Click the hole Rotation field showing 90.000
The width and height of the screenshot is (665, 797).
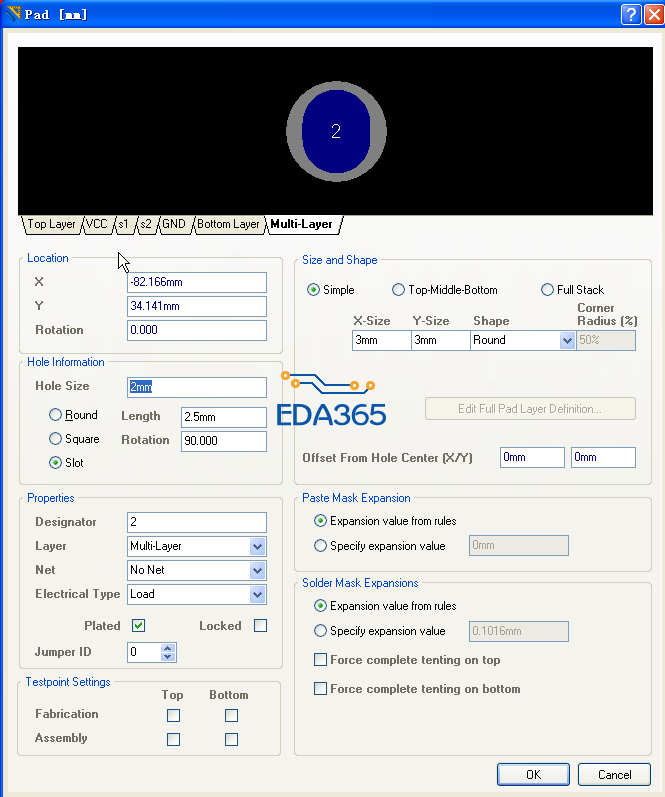224,441
